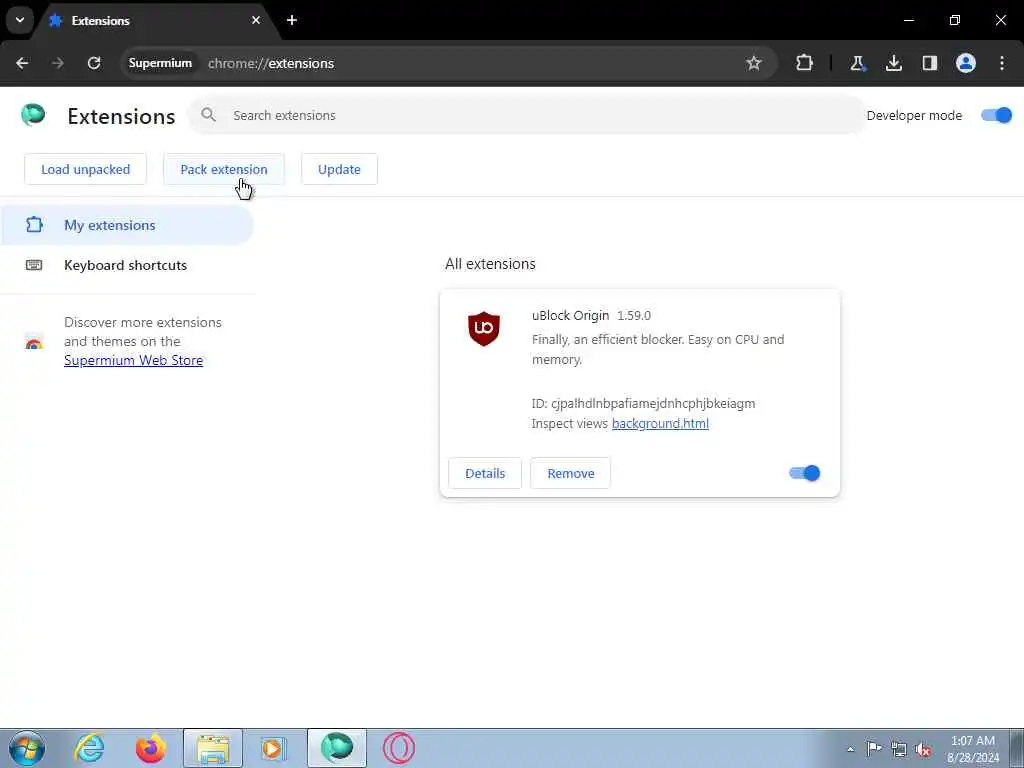Viewport: 1024px width, 768px height.
Task: Open Action Center flag icon
Action: (874, 748)
